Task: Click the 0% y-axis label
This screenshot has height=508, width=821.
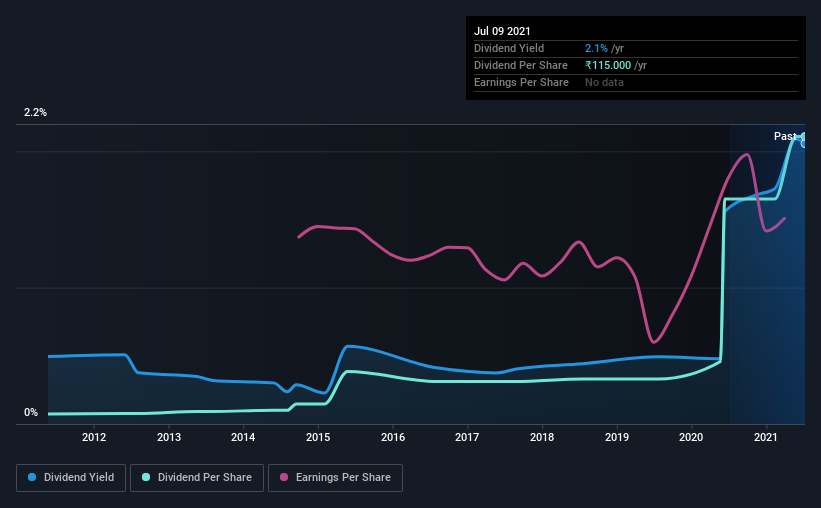Action: (x=31, y=413)
